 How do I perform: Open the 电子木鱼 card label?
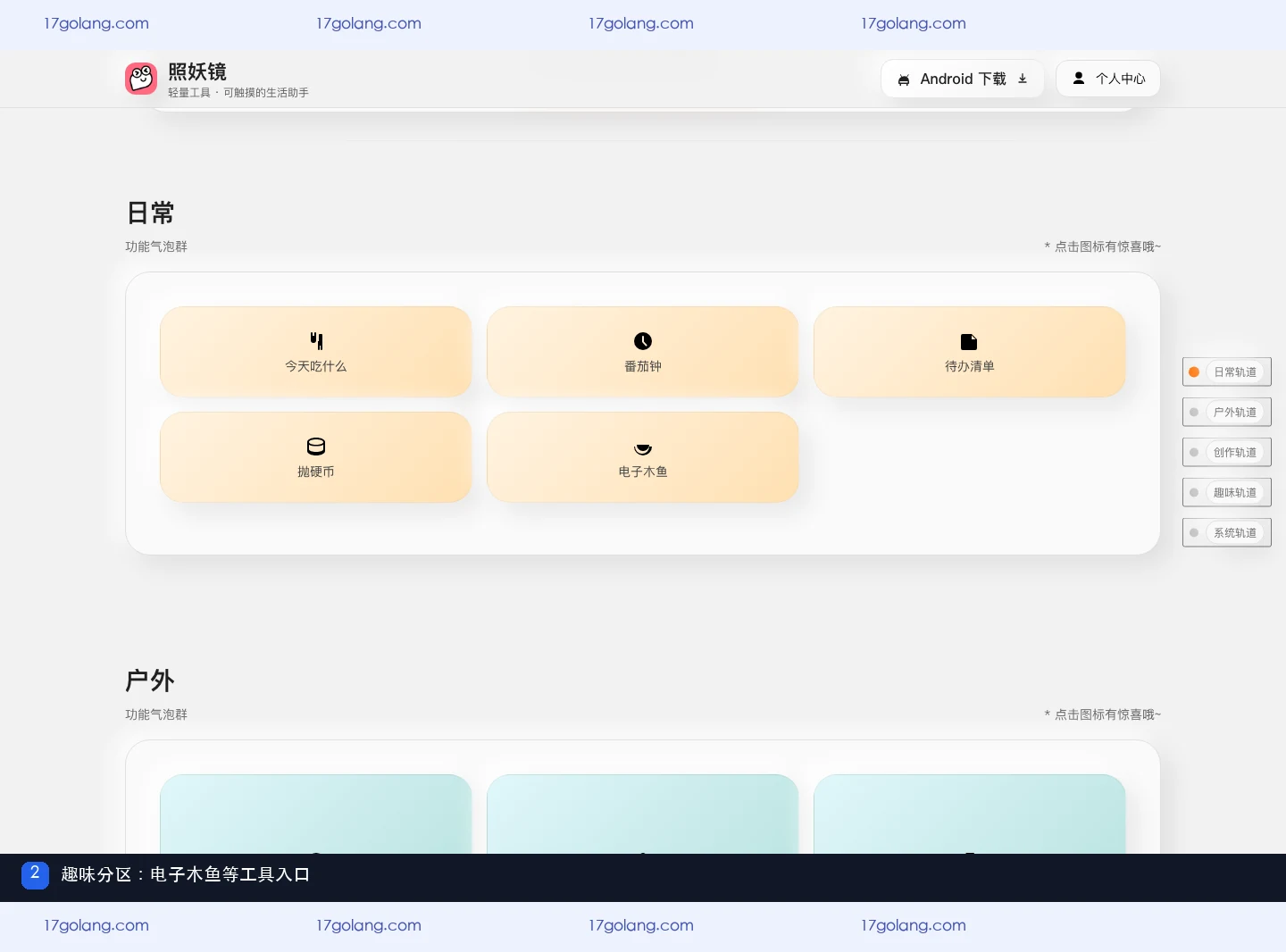click(x=643, y=472)
